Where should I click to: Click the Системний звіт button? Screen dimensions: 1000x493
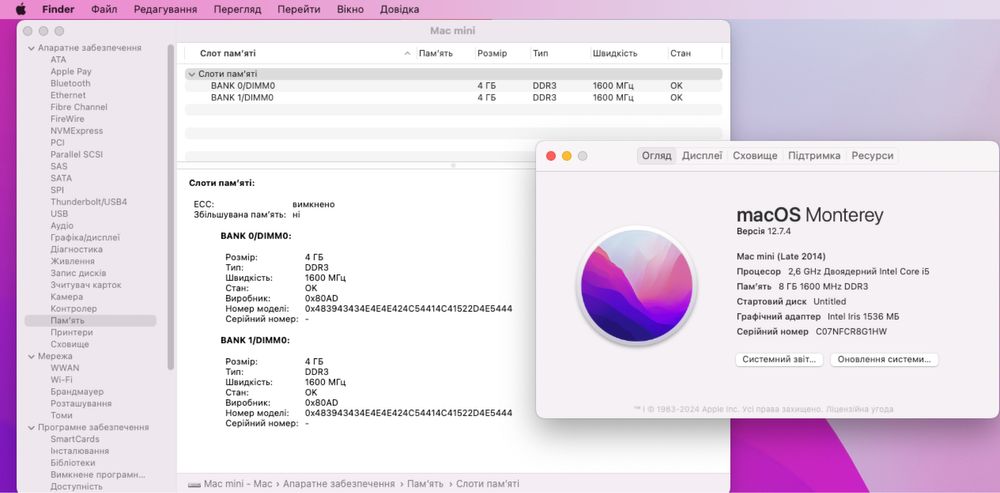pos(779,359)
